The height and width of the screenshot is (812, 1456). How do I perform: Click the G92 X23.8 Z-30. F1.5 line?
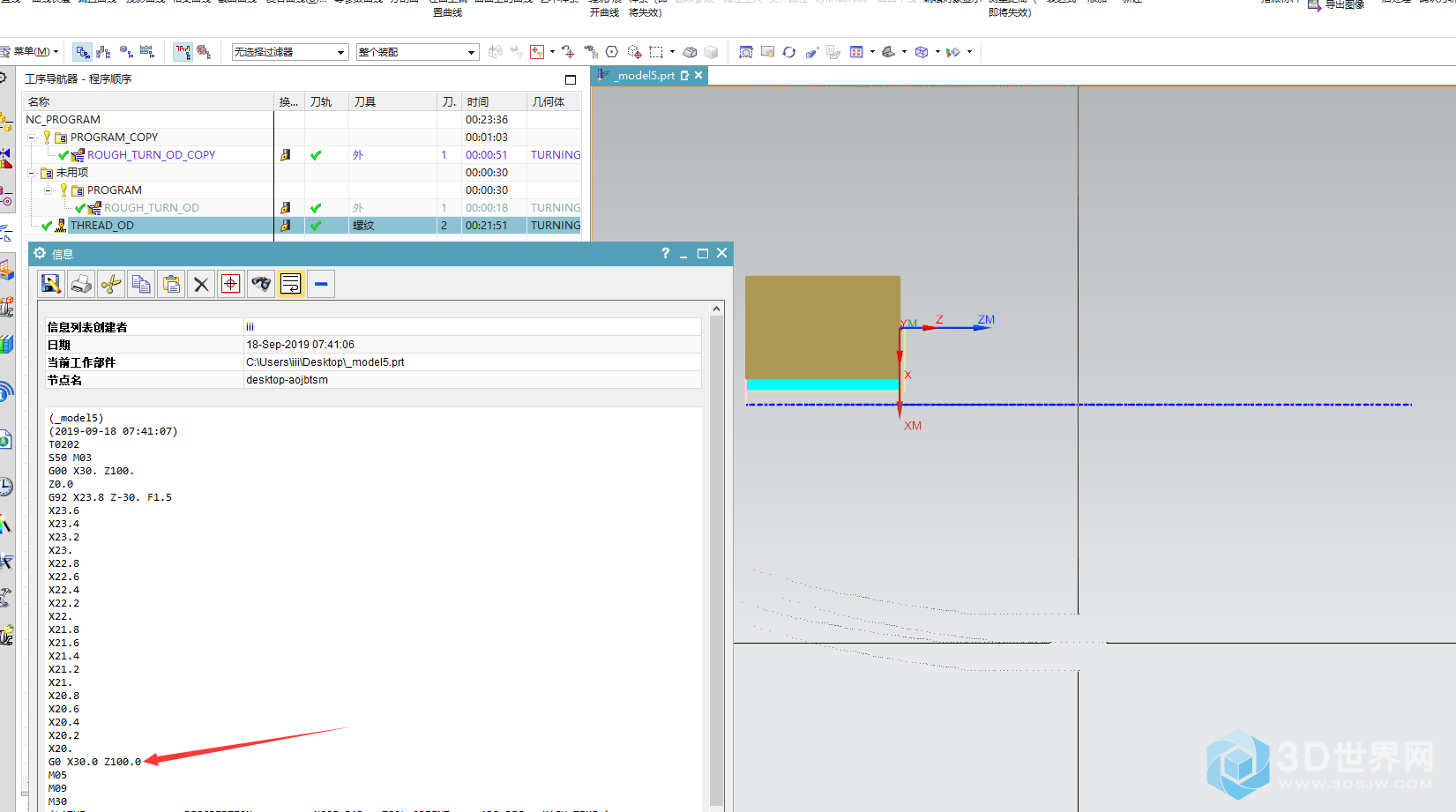pos(110,497)
